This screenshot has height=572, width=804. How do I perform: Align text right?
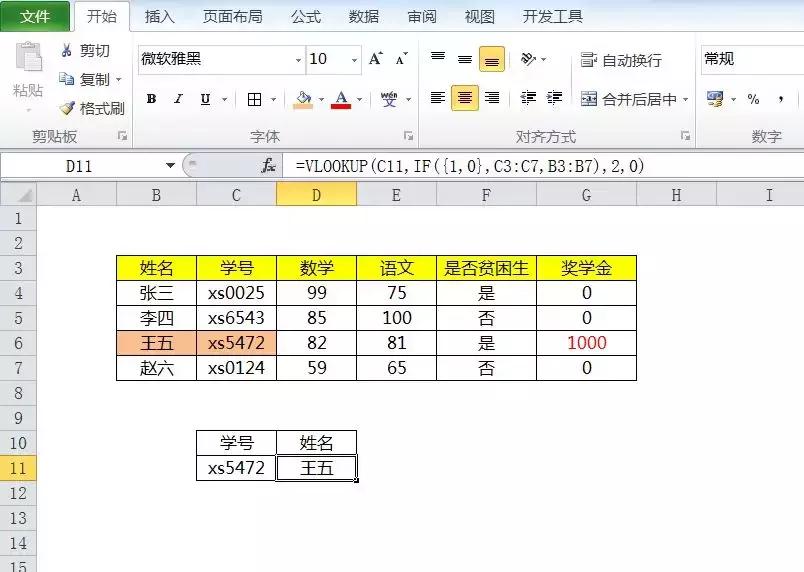point(492,98)
